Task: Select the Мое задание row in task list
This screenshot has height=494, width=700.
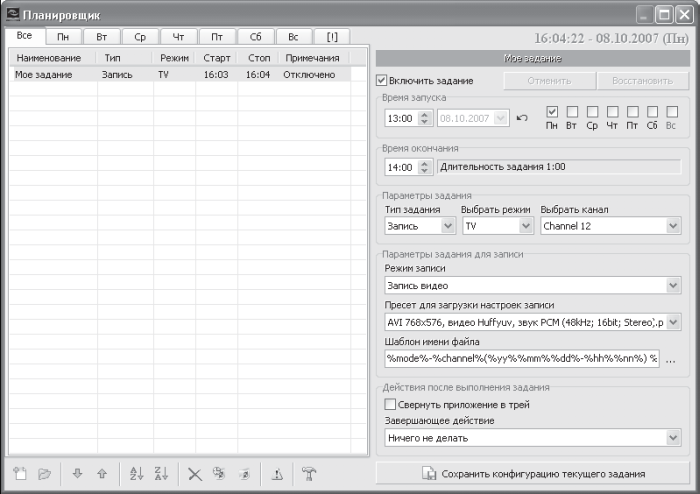Action: (x=180, y=75)
